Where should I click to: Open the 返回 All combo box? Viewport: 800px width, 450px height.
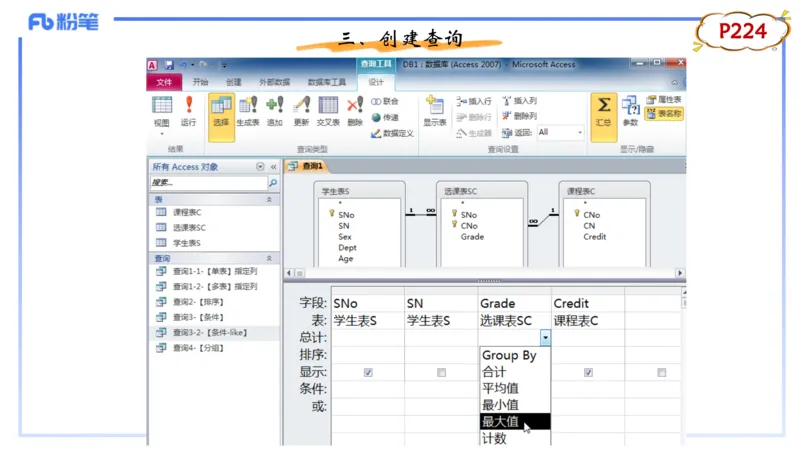pyautogui.click(x=560, y=132)
